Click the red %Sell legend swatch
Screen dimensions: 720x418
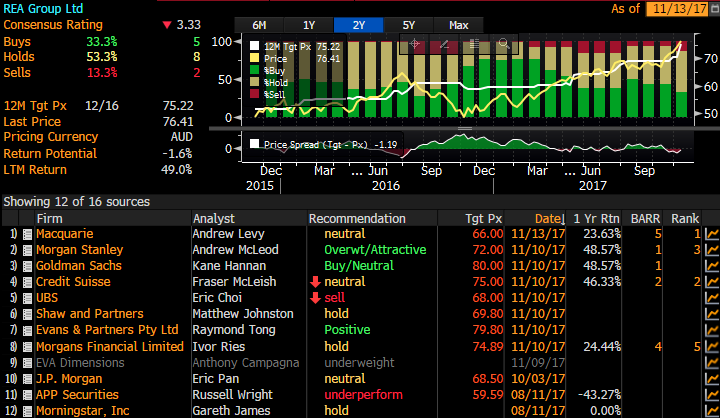(x=254, y=94)
